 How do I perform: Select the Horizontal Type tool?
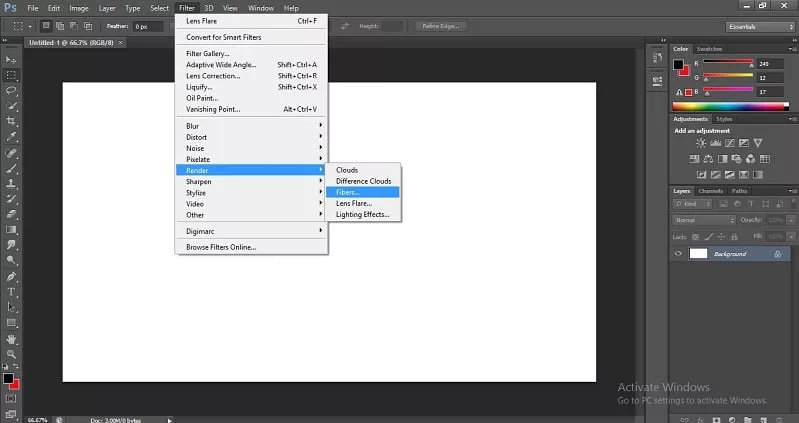coord(11,292)
